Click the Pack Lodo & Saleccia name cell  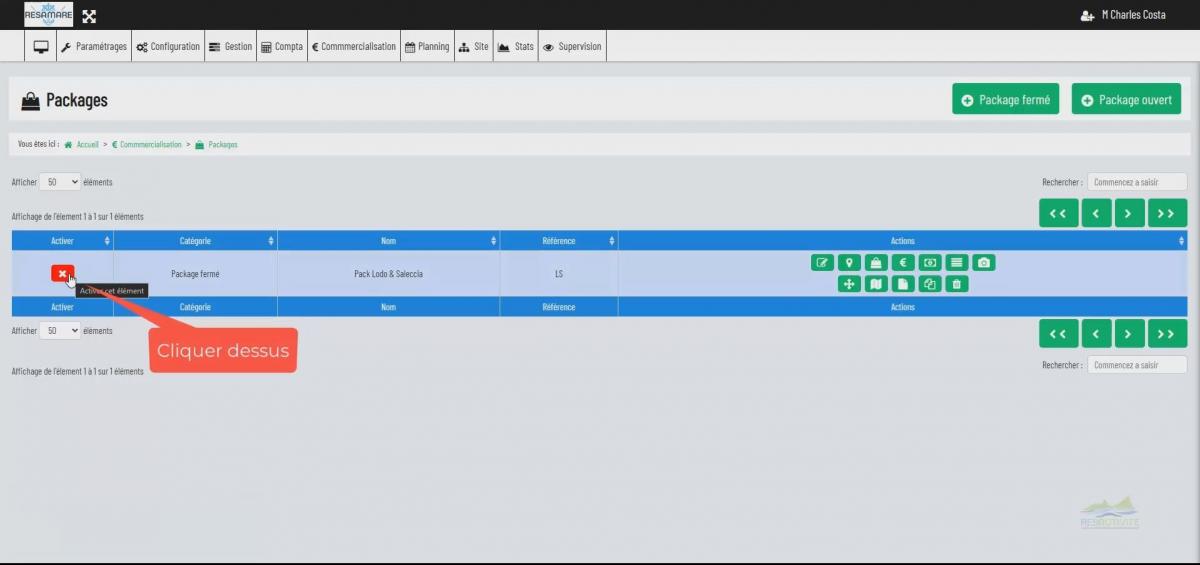pos(388,274)
